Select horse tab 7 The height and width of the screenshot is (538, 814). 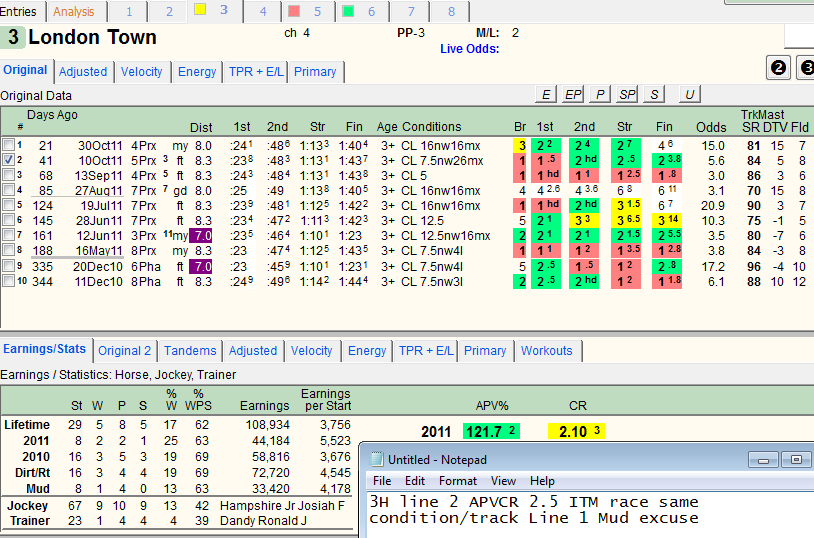[411, 11]
